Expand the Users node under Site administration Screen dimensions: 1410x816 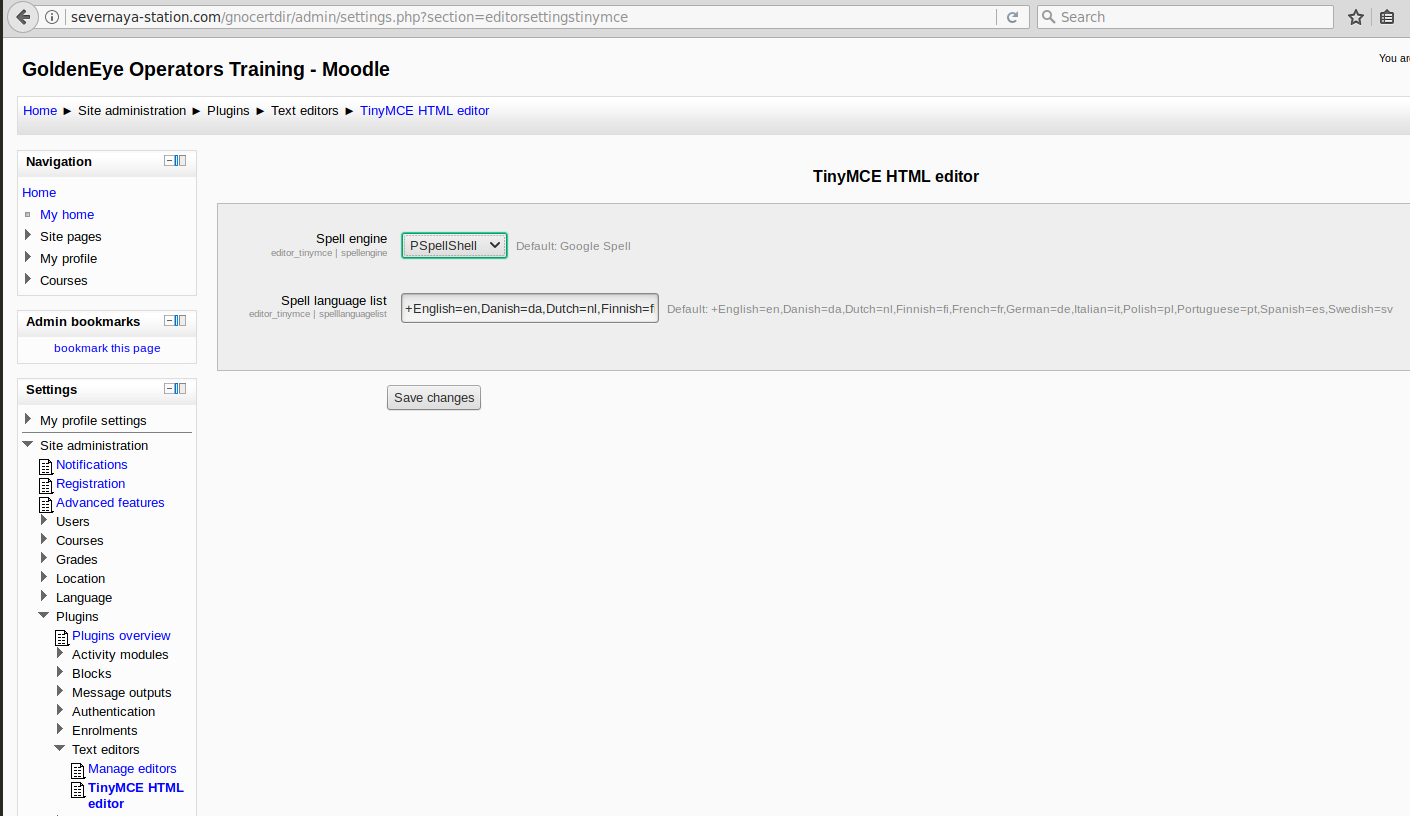pyautogui.click(x=44, y=521)
